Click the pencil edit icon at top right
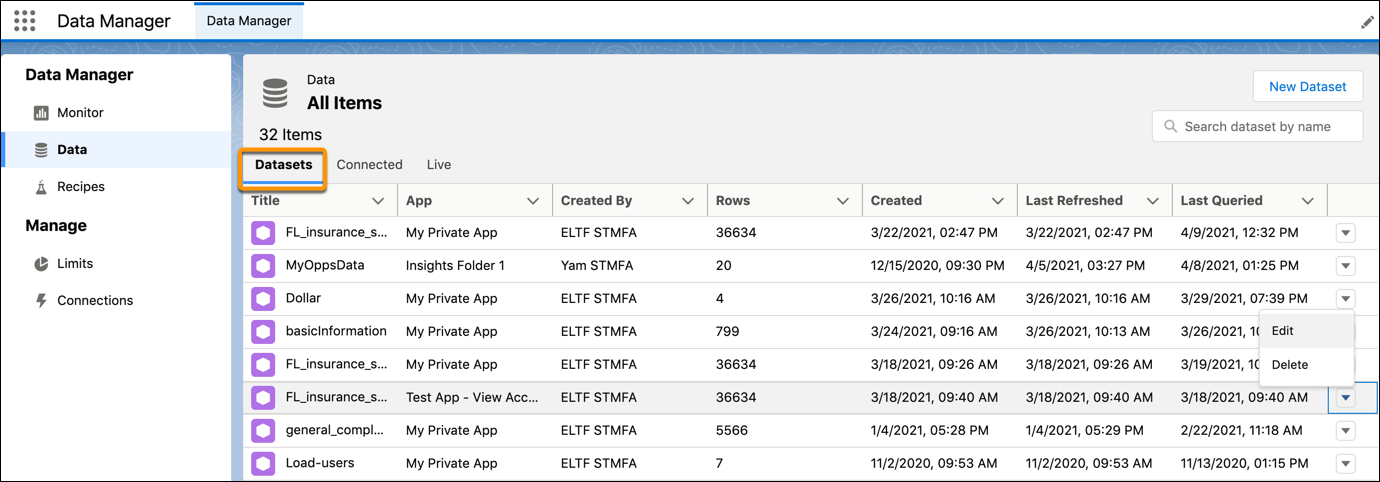 click(1367, 22)
